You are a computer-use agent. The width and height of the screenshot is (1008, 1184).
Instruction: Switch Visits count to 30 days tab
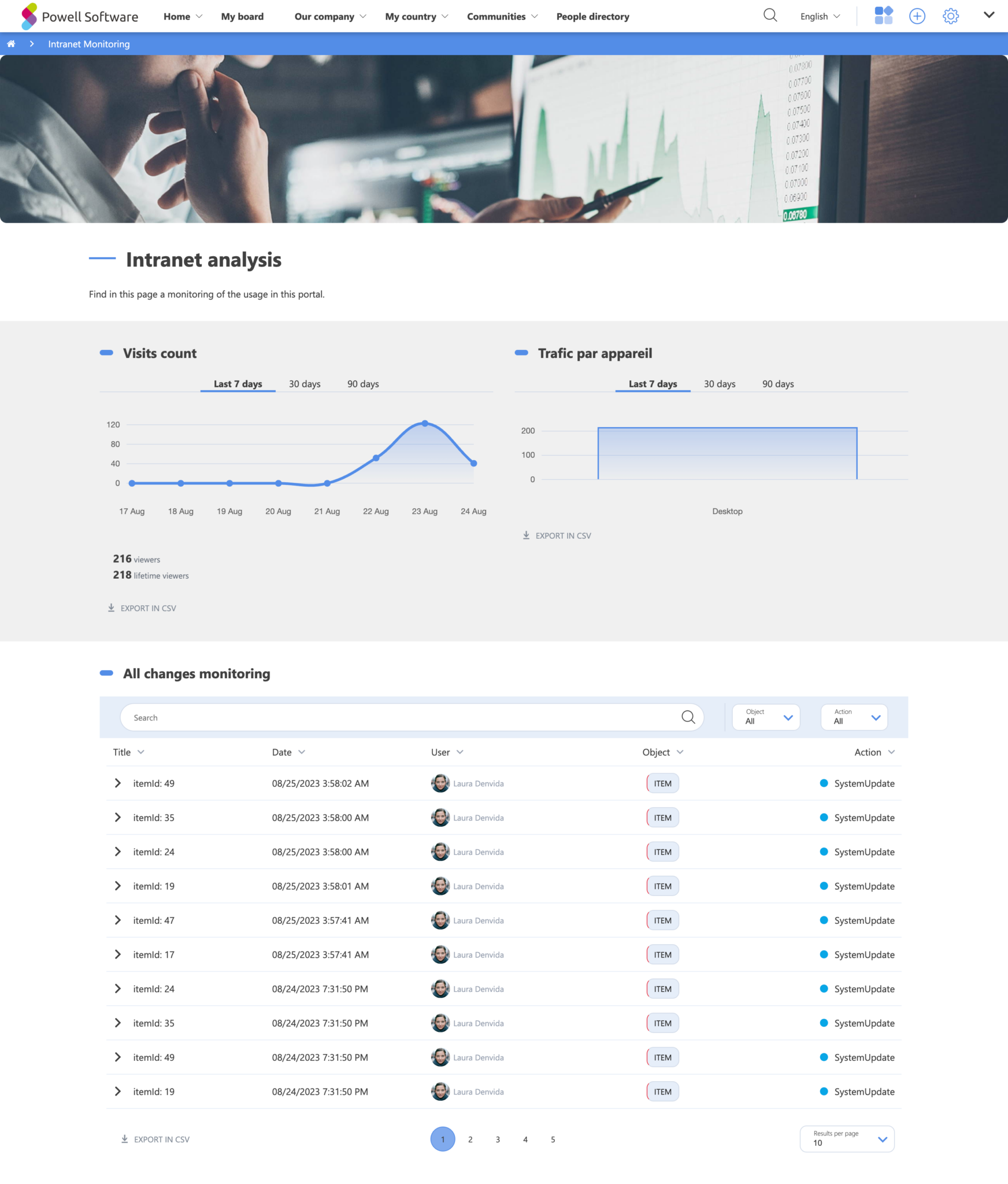[x=305, y=384]
